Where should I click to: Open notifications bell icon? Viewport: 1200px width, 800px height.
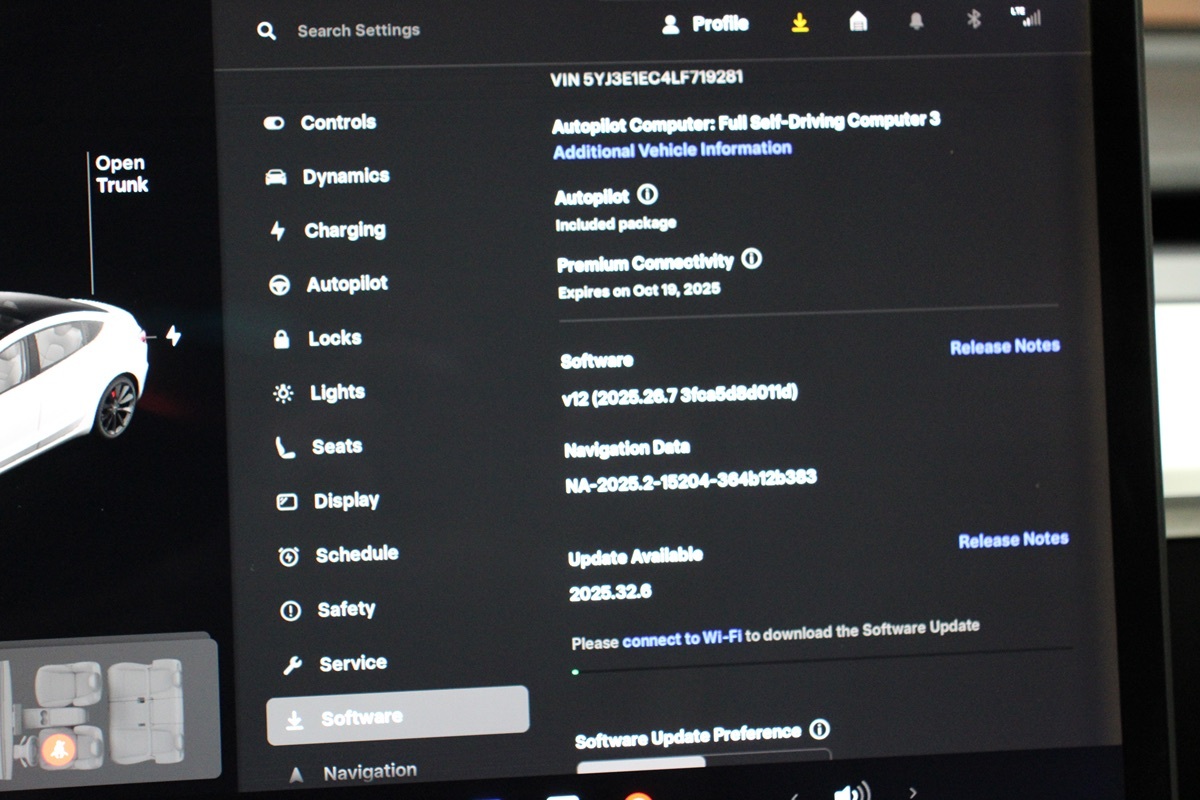[916, 21]
